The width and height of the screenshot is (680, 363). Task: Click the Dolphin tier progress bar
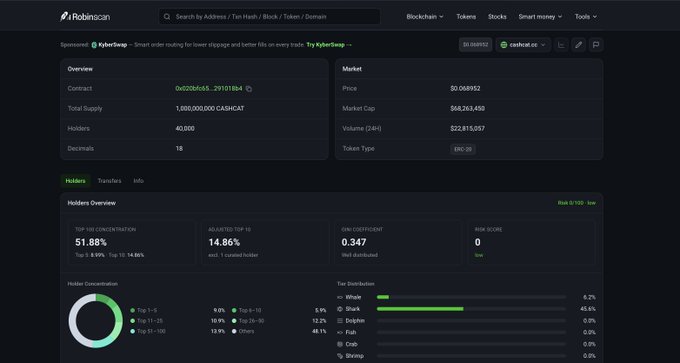tap(471, 320)
